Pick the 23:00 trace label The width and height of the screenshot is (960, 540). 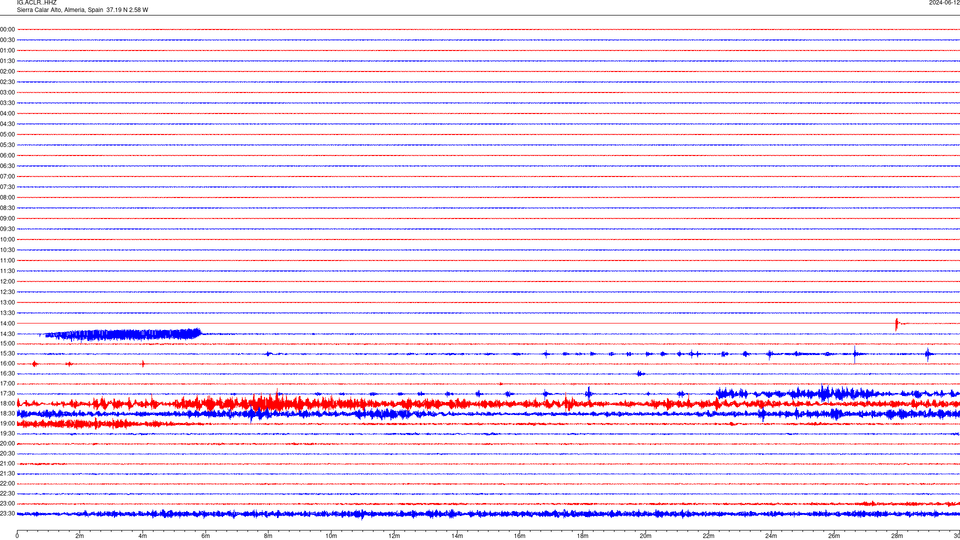point(7,504)
